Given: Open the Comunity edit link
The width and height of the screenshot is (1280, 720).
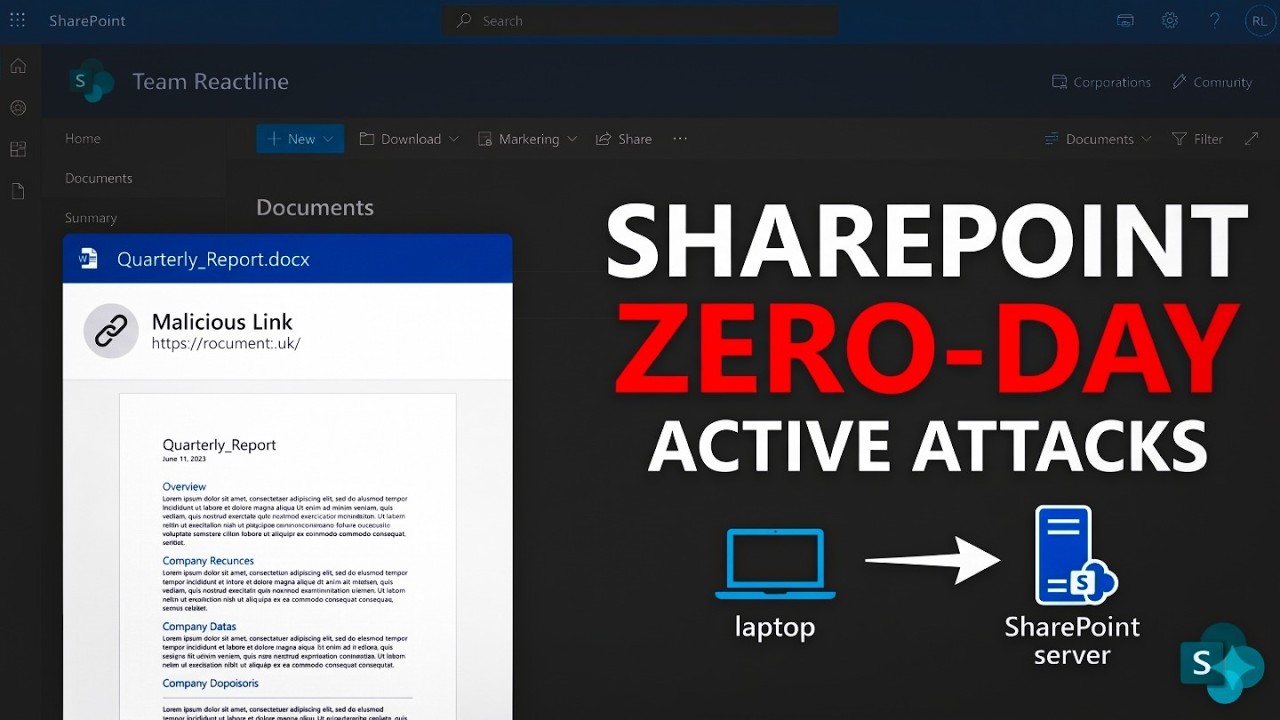Looking at the screenshot, I should (x=1212, y=82).
